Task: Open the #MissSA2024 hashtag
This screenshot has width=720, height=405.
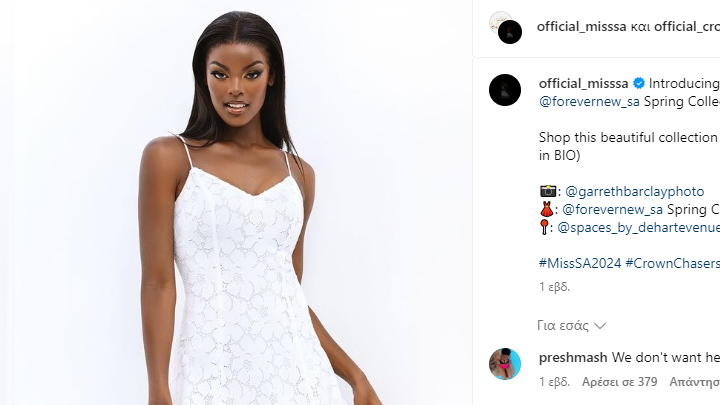Action: tap(580, 263)
